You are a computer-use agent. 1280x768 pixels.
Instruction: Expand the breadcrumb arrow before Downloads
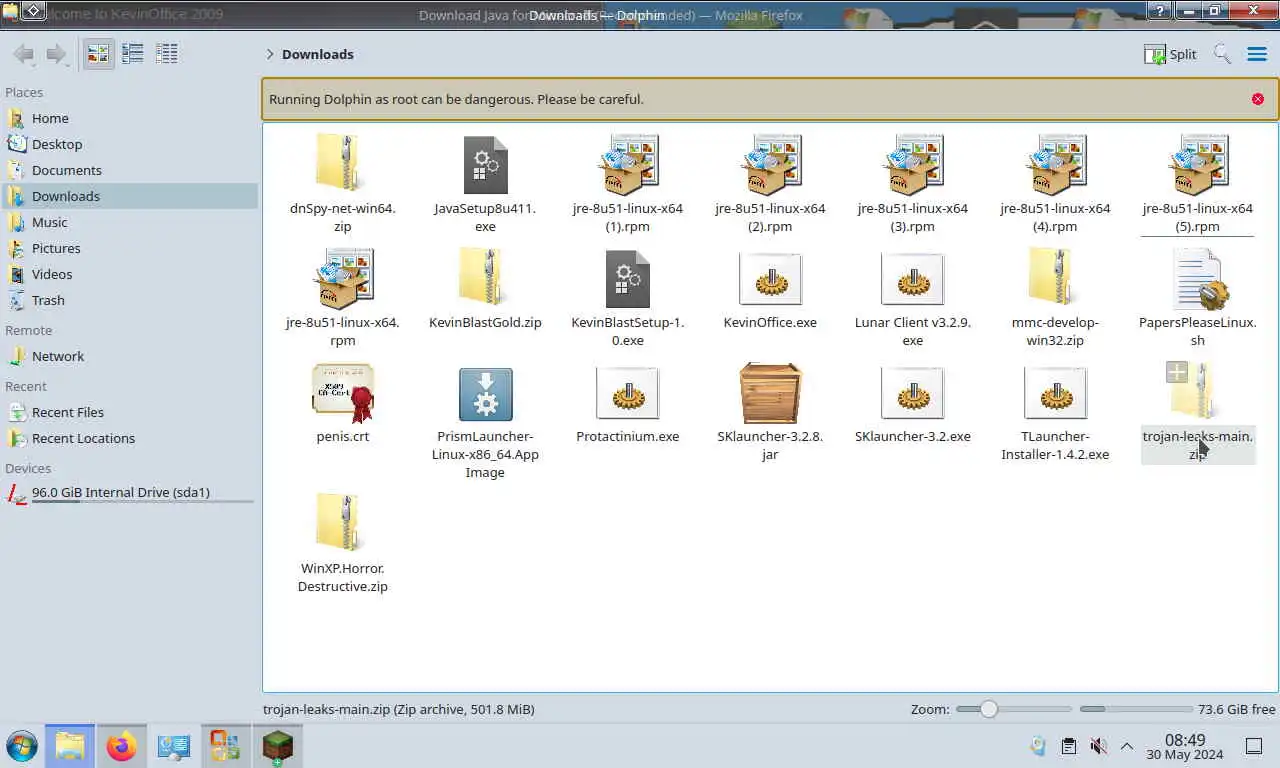point(270,54)
